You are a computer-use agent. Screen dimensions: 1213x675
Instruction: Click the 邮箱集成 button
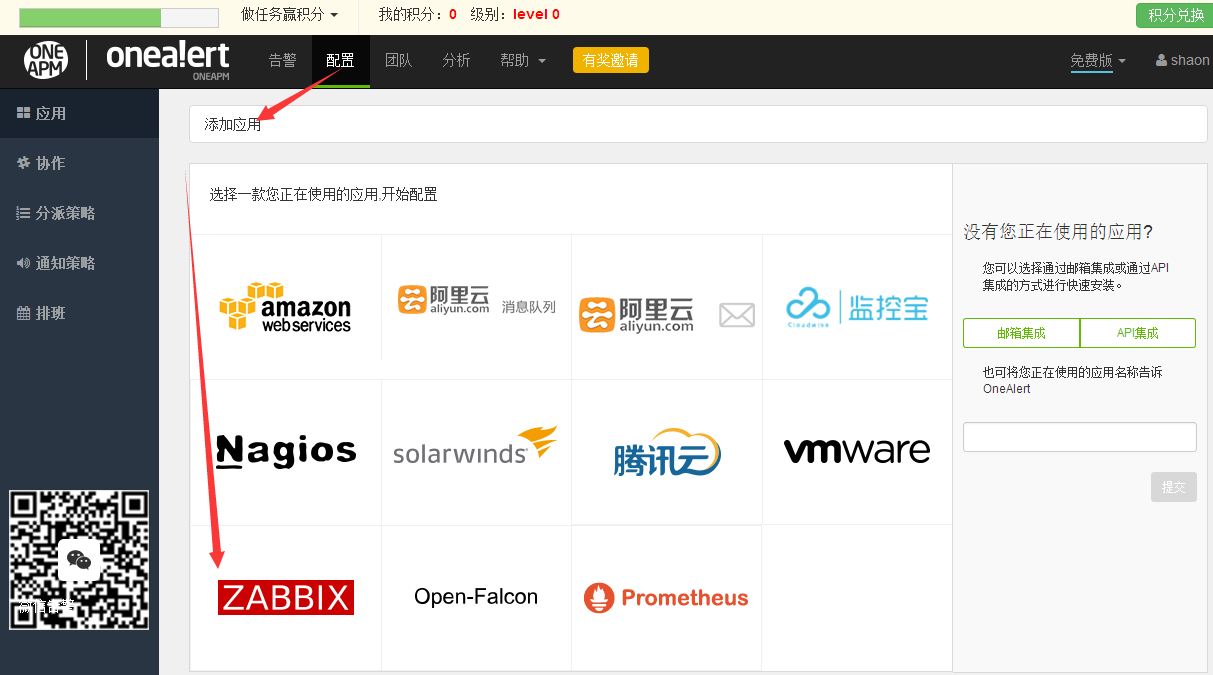click(x=1021, y=333)
